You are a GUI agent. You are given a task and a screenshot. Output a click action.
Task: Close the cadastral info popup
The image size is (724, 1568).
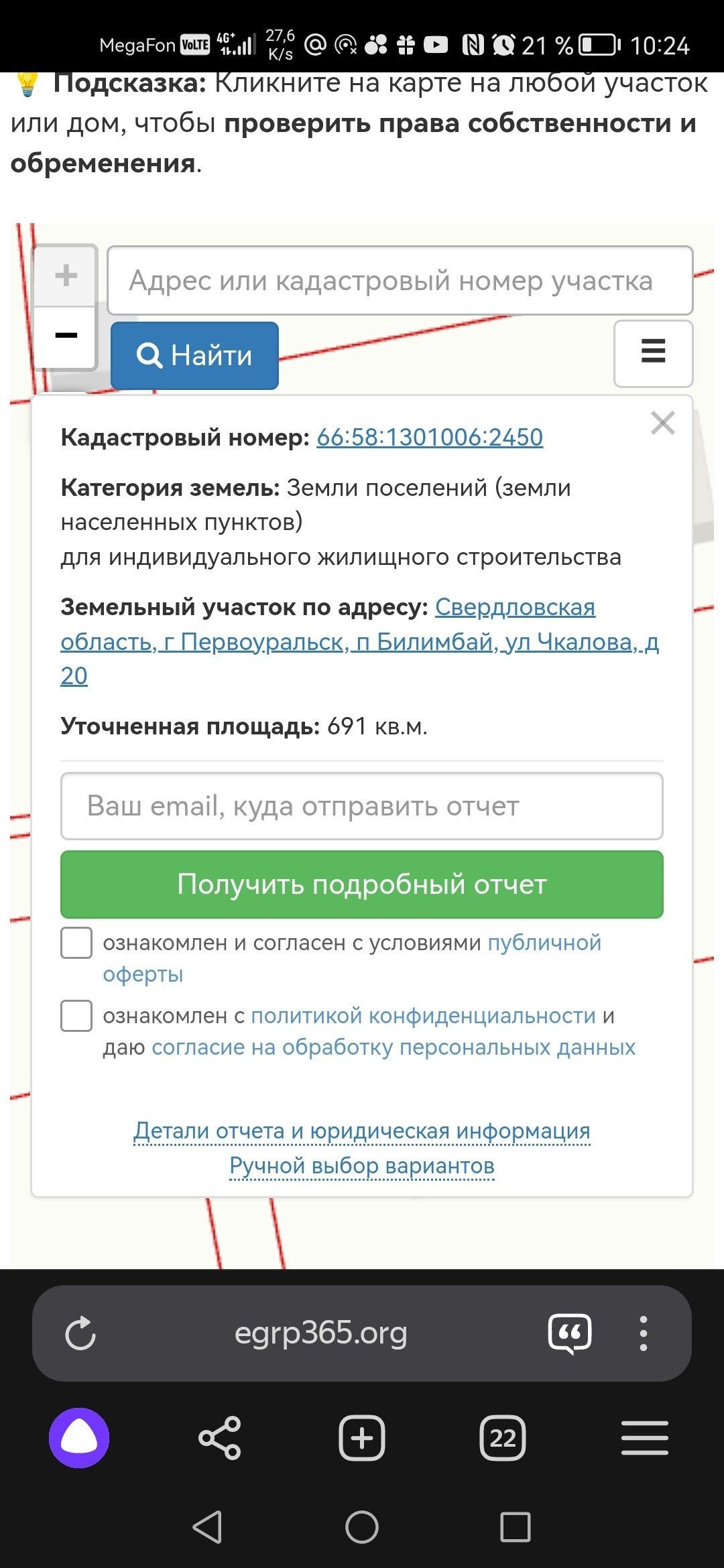pyautogui.click(x=662, y=423)
